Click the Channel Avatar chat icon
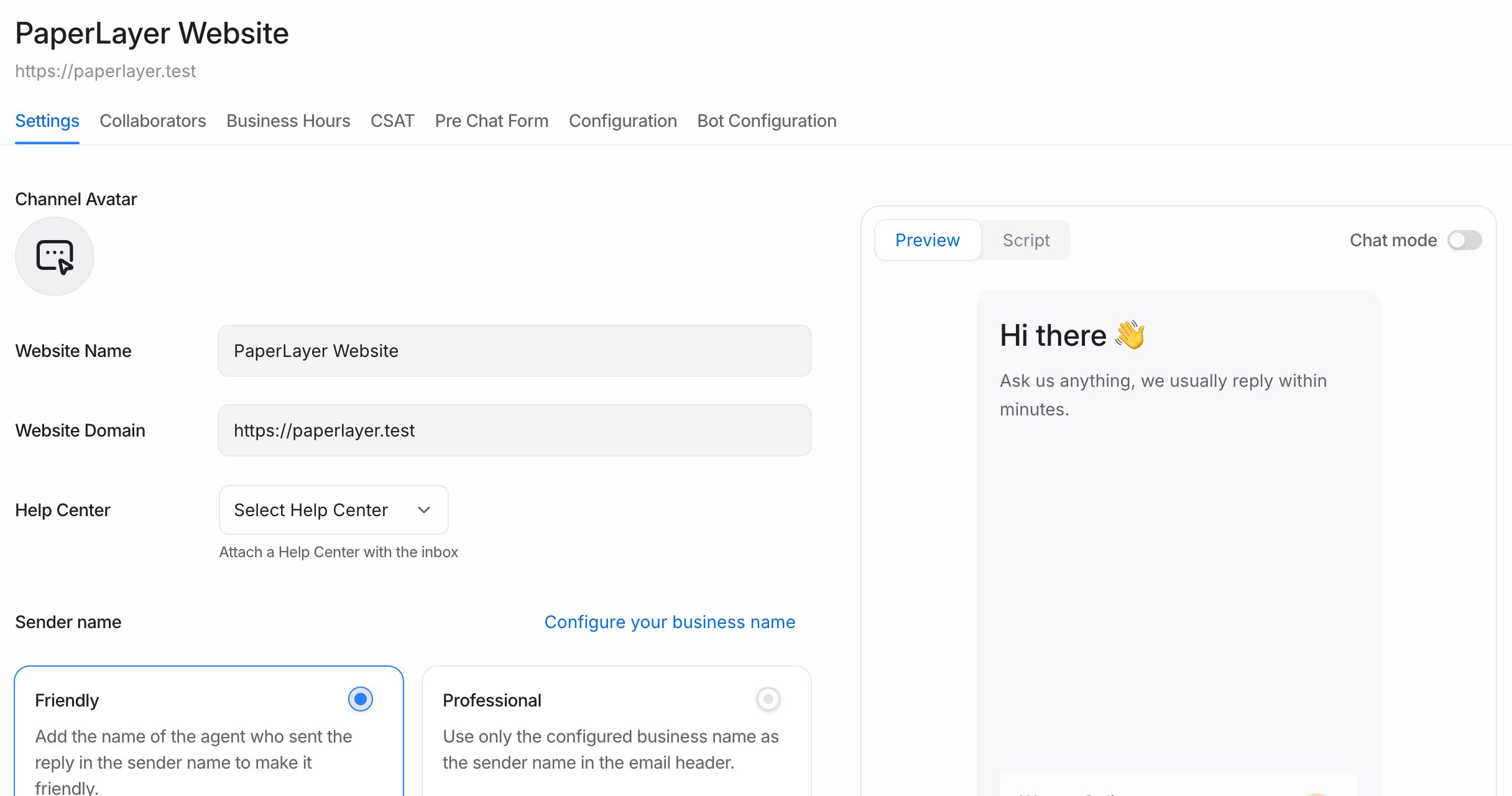 point(55,256)
